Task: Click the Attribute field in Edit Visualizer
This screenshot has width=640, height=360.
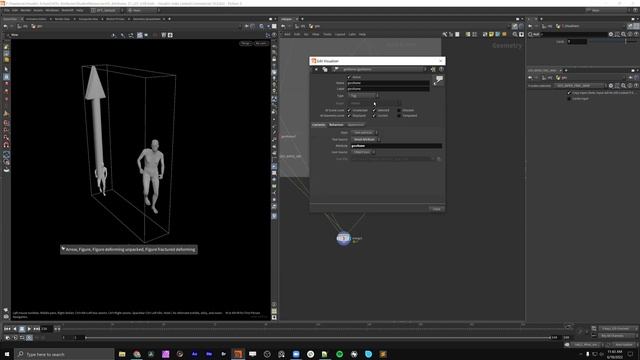Action: click(396, 146)
